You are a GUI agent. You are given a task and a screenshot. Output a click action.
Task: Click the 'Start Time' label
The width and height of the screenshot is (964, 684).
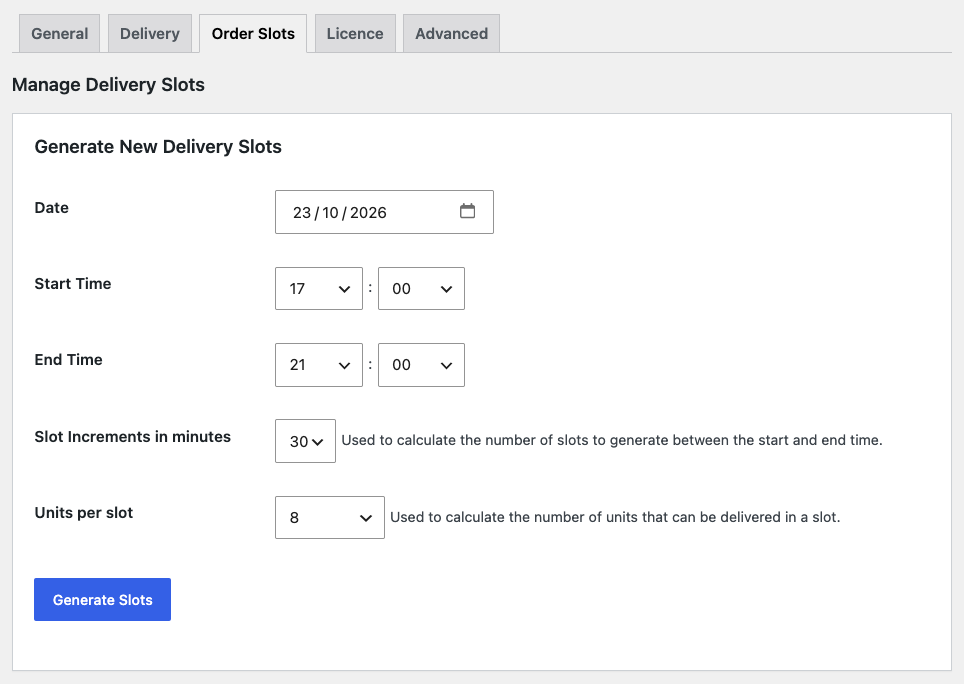(x=73, y=284)
